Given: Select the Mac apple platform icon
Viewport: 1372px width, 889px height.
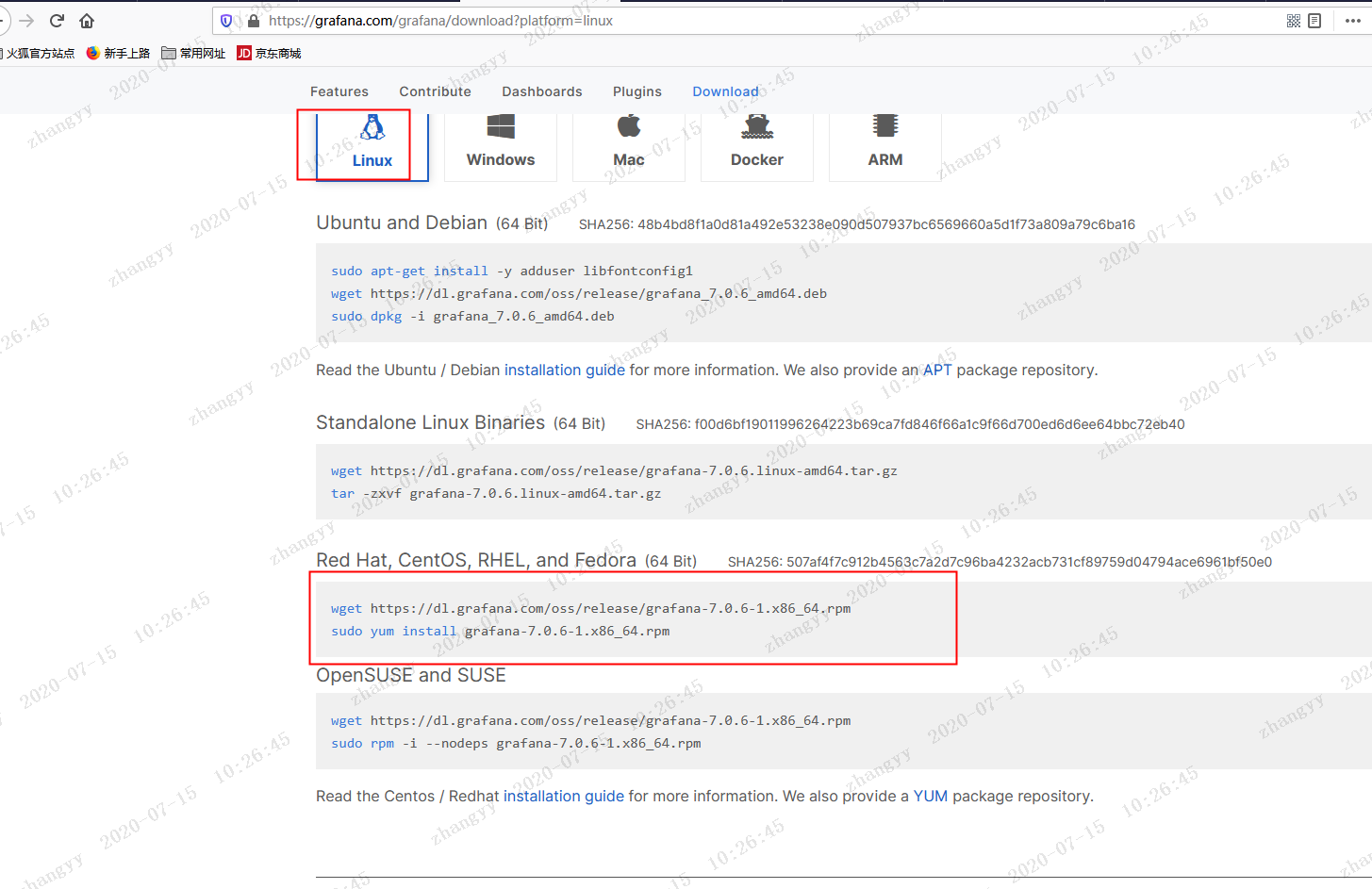Looking at the screenshot, I should point(629,125).
